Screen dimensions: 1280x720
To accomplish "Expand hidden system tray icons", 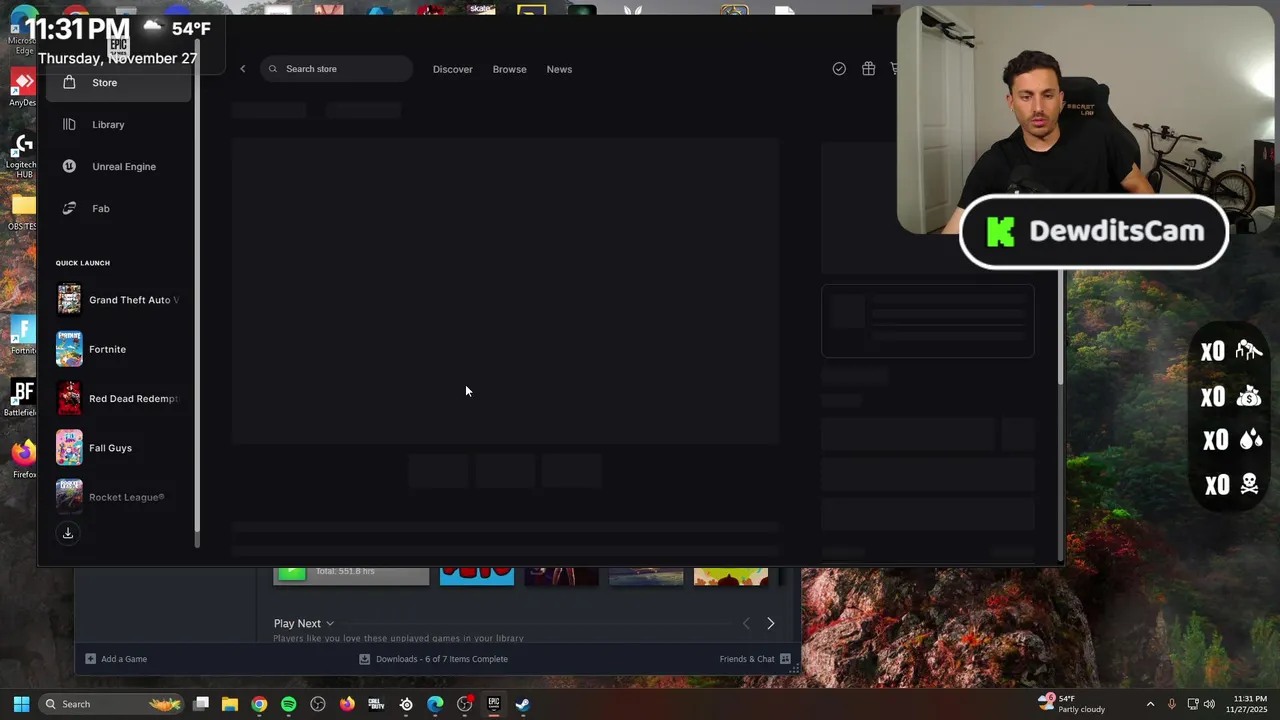I will [1150, 704].
